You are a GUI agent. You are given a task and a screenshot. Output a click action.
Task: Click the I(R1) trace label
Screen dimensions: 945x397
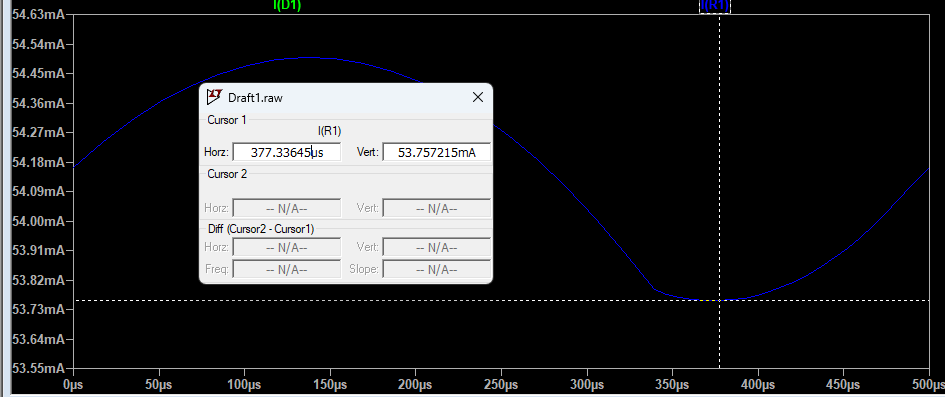click(714, 5)
